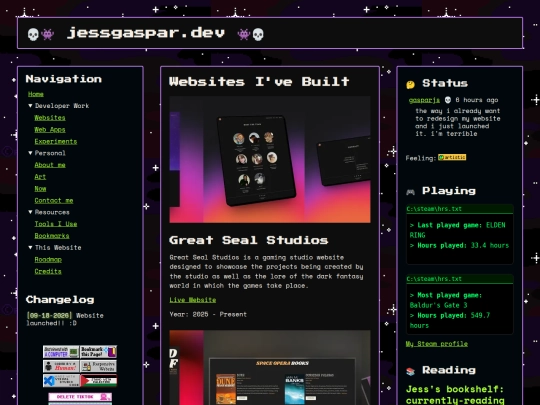Open the gasparjs profile link
The image size is (540, 405).
pyautogui.click(x=424, y=100)
